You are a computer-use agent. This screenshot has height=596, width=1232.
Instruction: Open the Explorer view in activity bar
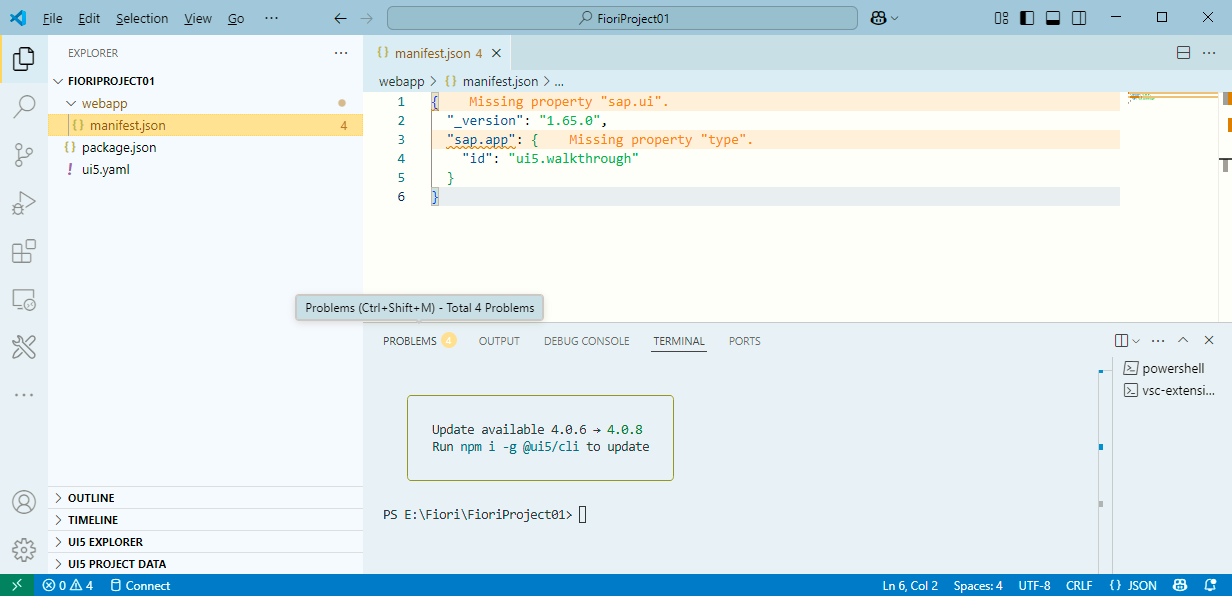coord(24,60)
